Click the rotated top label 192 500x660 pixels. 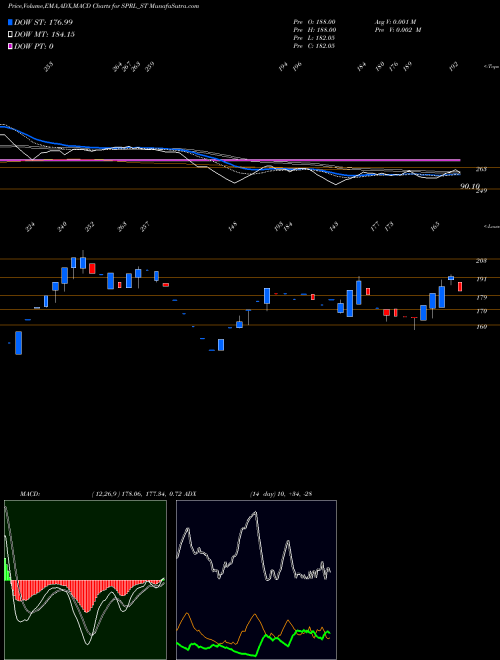[x=453, y=67]
